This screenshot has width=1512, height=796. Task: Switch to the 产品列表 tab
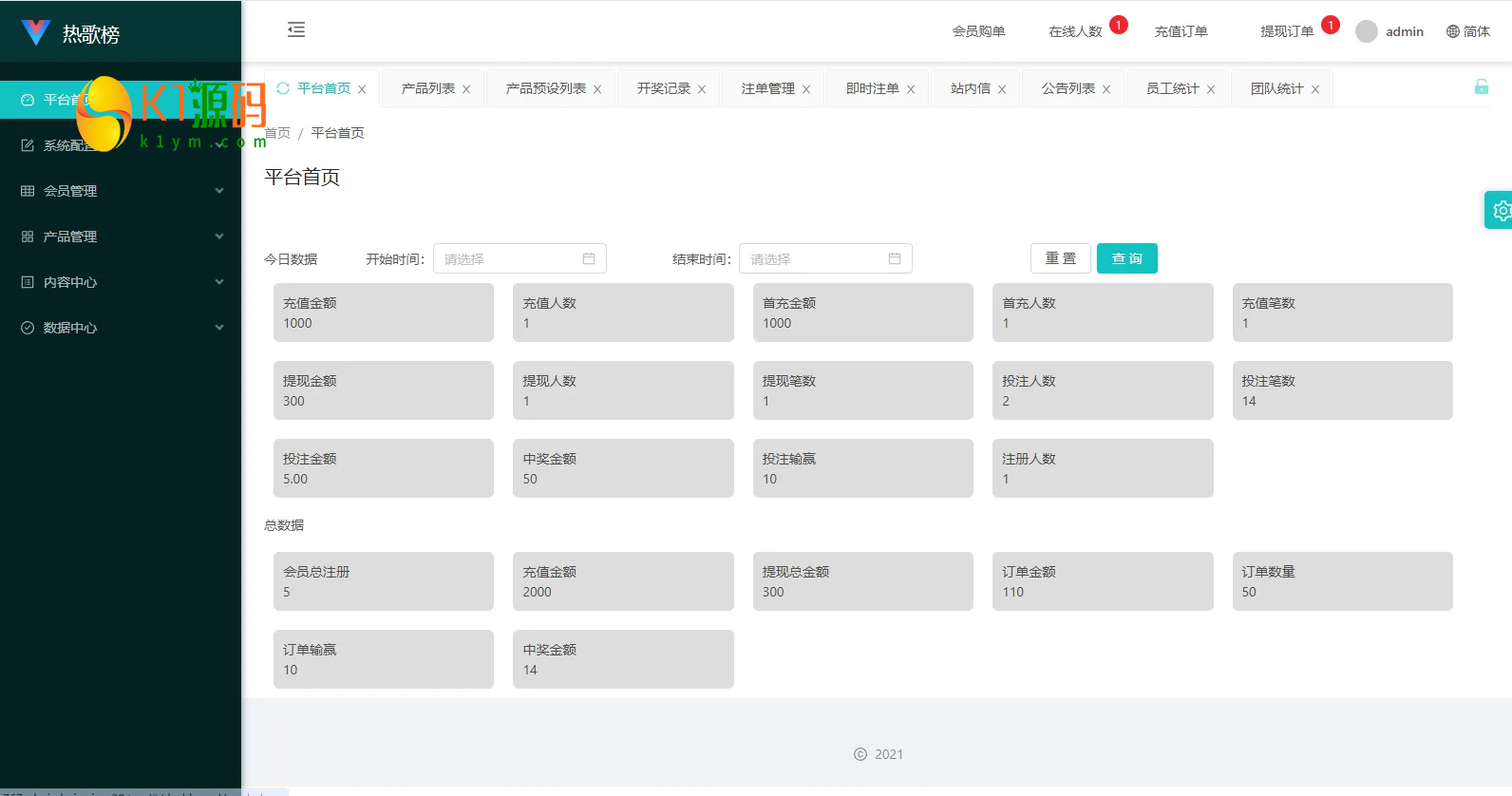click(427, 88)
